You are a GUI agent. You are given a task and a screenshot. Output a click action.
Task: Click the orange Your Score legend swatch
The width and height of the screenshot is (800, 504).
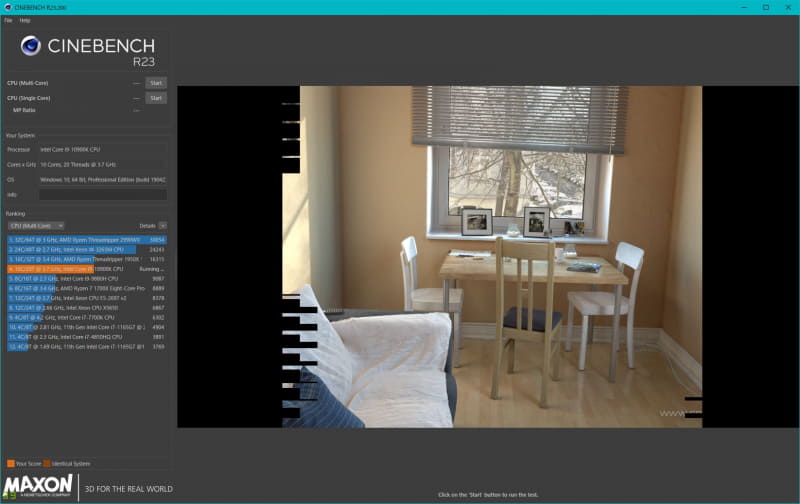click(x=11, y=463)
